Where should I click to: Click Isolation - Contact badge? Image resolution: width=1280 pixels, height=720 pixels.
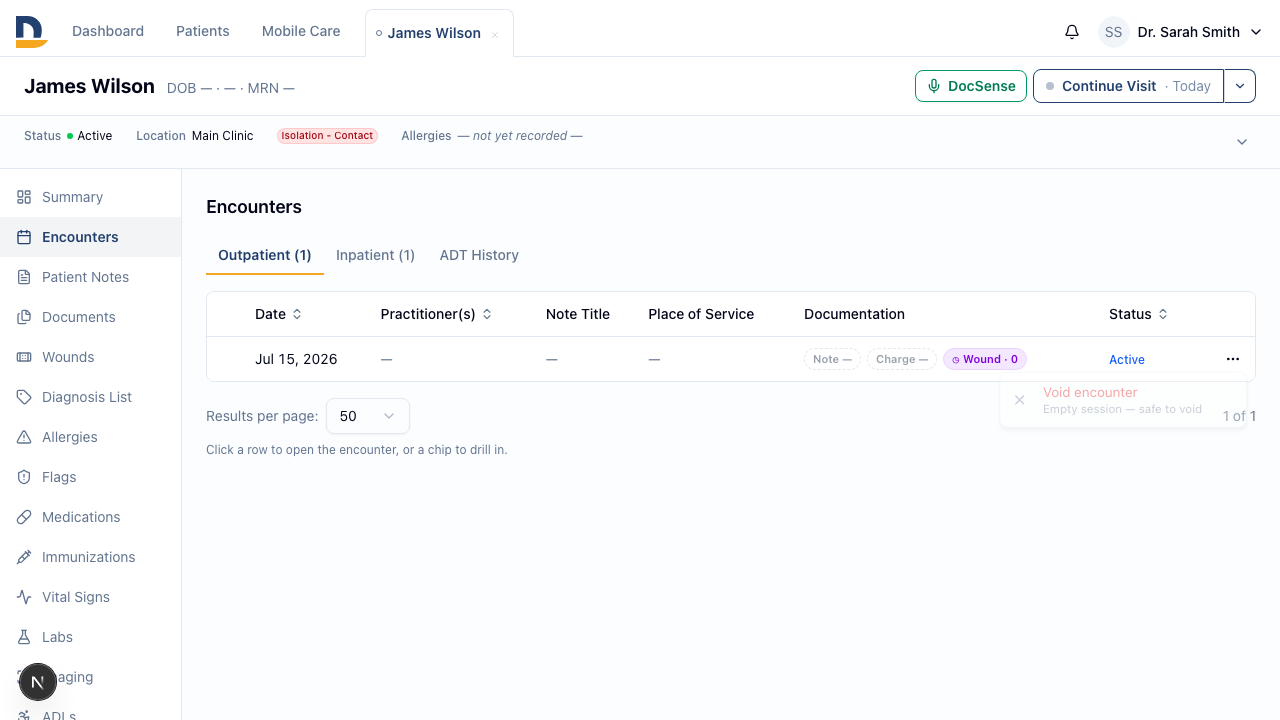point(327,136)
